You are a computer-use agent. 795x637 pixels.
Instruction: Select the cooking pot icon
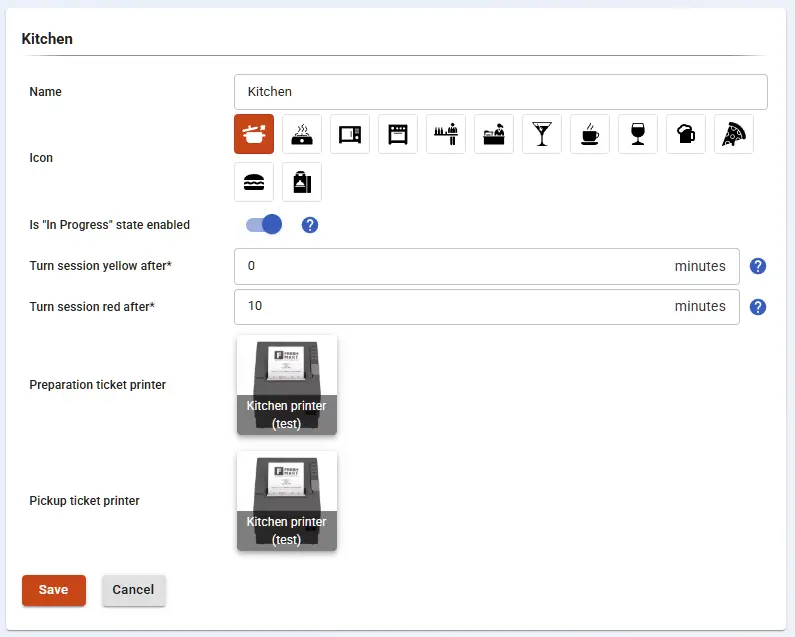254,134
